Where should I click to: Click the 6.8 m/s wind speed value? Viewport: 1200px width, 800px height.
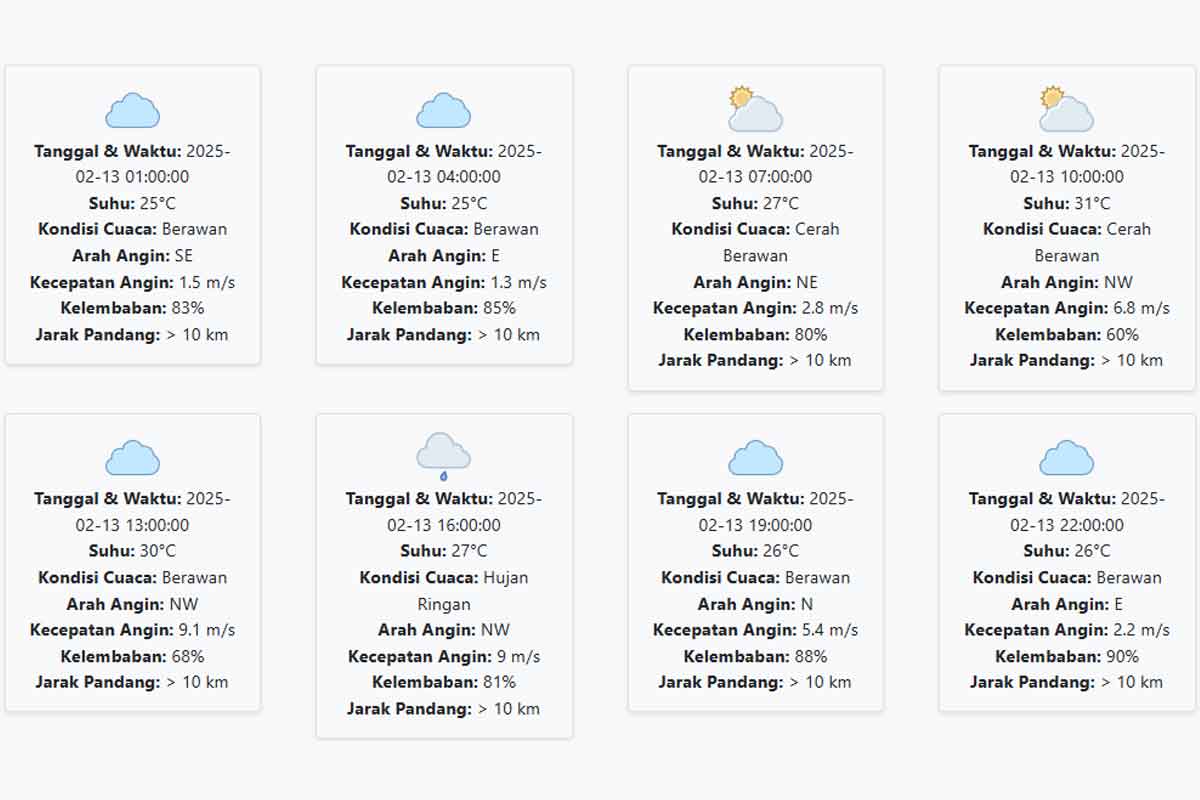click(x=1140, y=307)
